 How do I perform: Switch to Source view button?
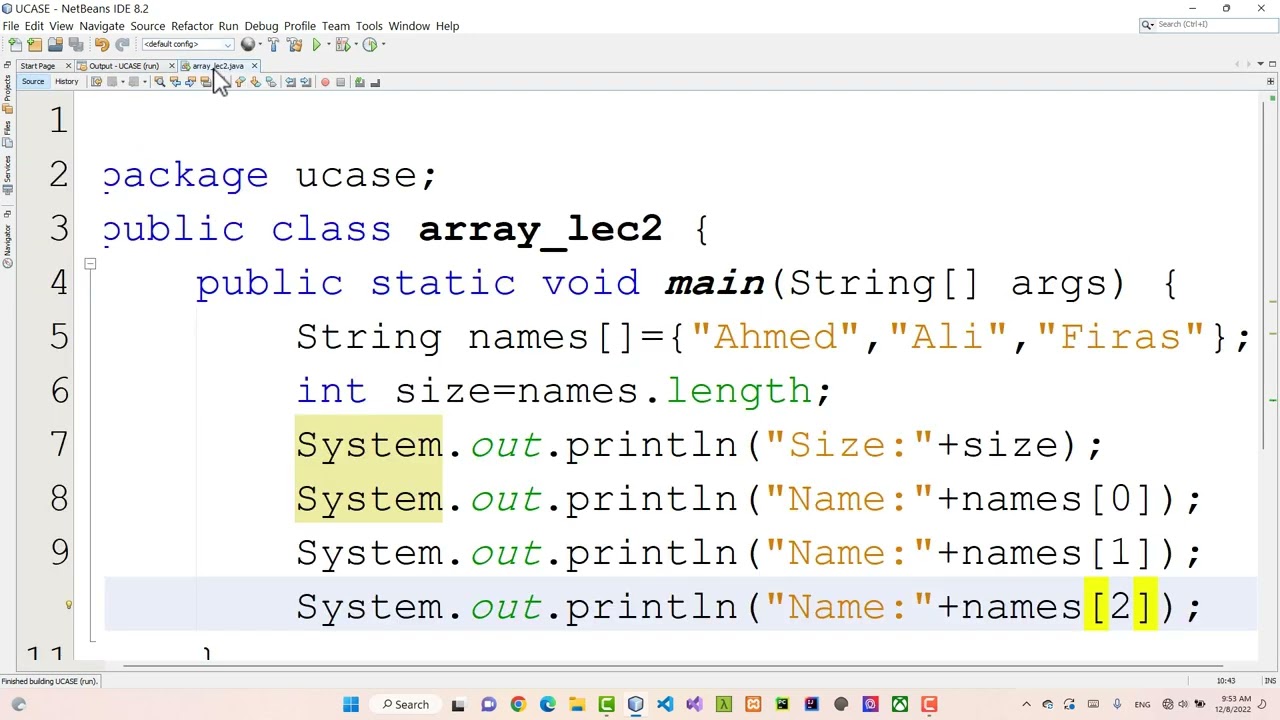pyautogui.click(x=33, y=82)
